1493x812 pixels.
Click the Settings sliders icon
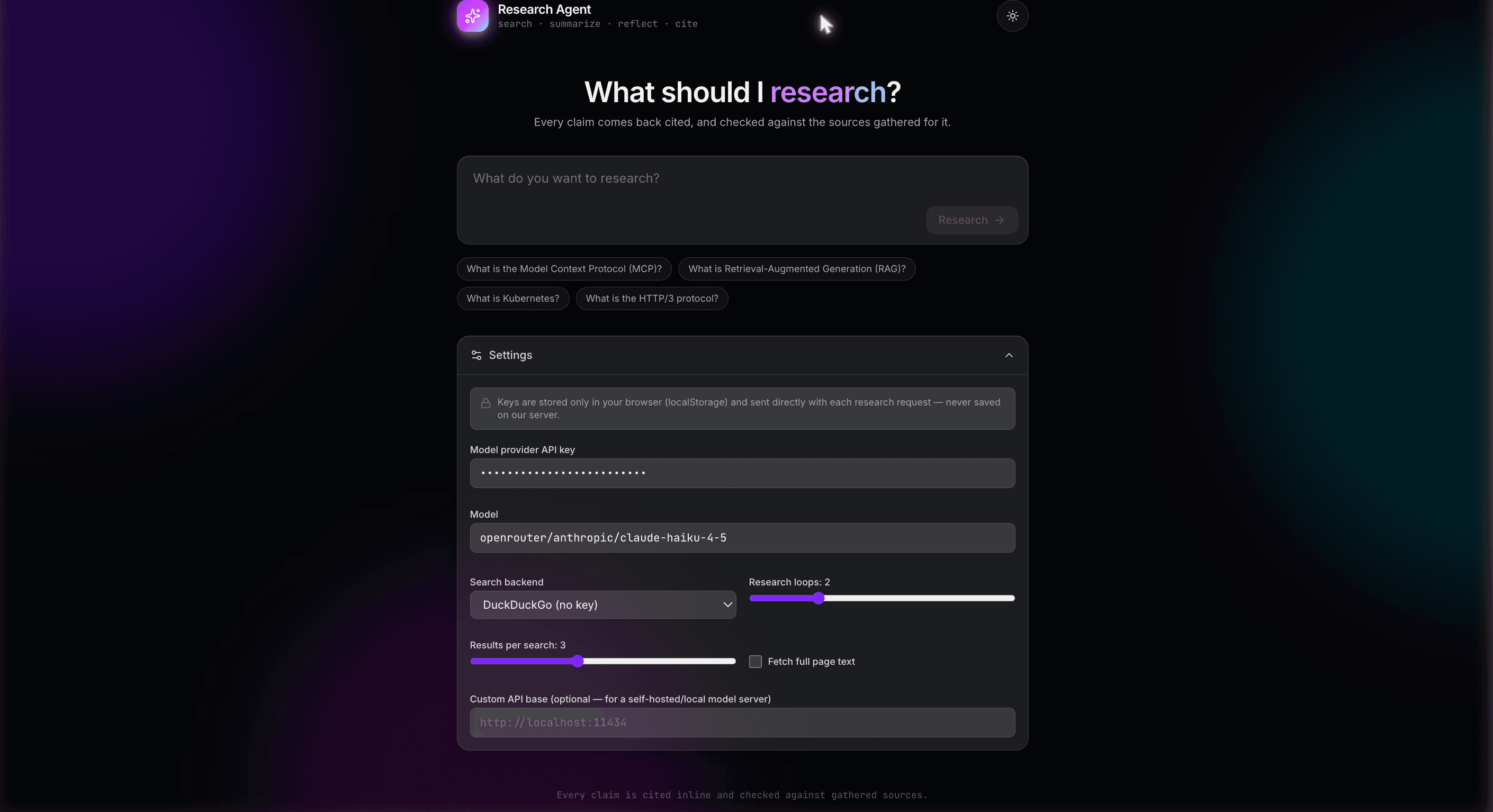[476, 355]
